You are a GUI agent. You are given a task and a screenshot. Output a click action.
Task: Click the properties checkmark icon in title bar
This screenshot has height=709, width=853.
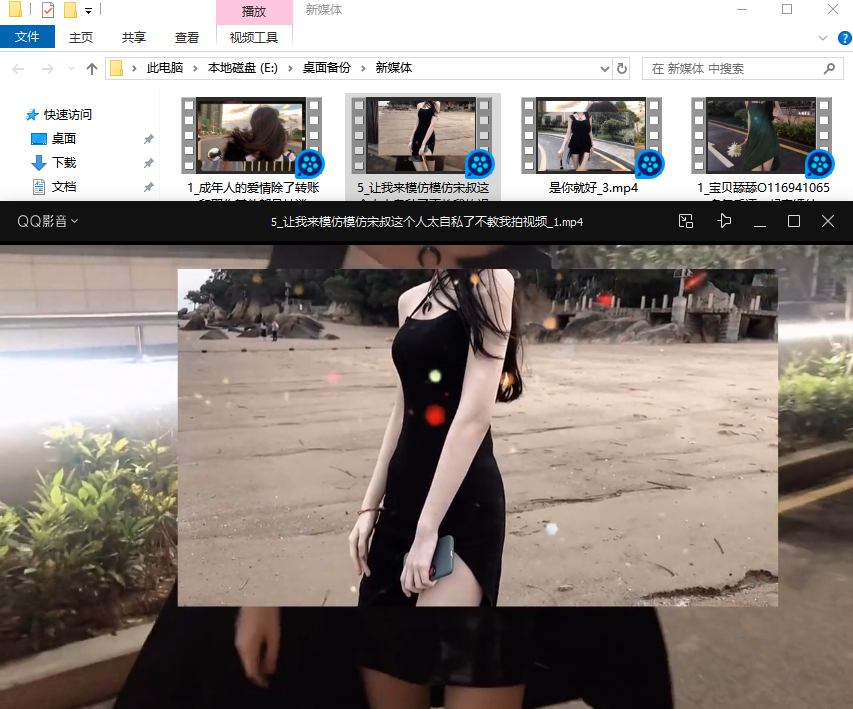tap(48, 10)
